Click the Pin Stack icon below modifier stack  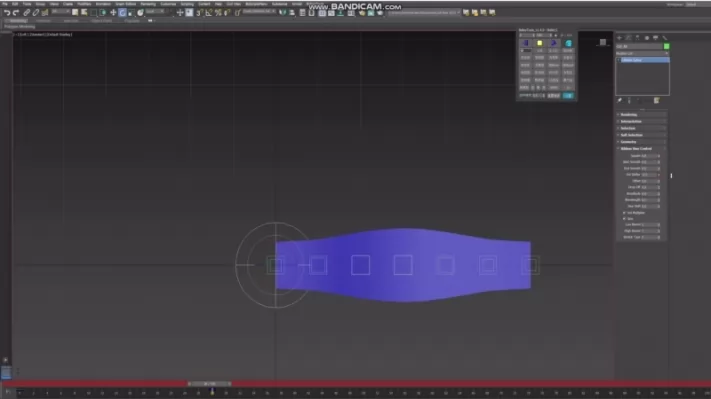click(x=619, y=101)
